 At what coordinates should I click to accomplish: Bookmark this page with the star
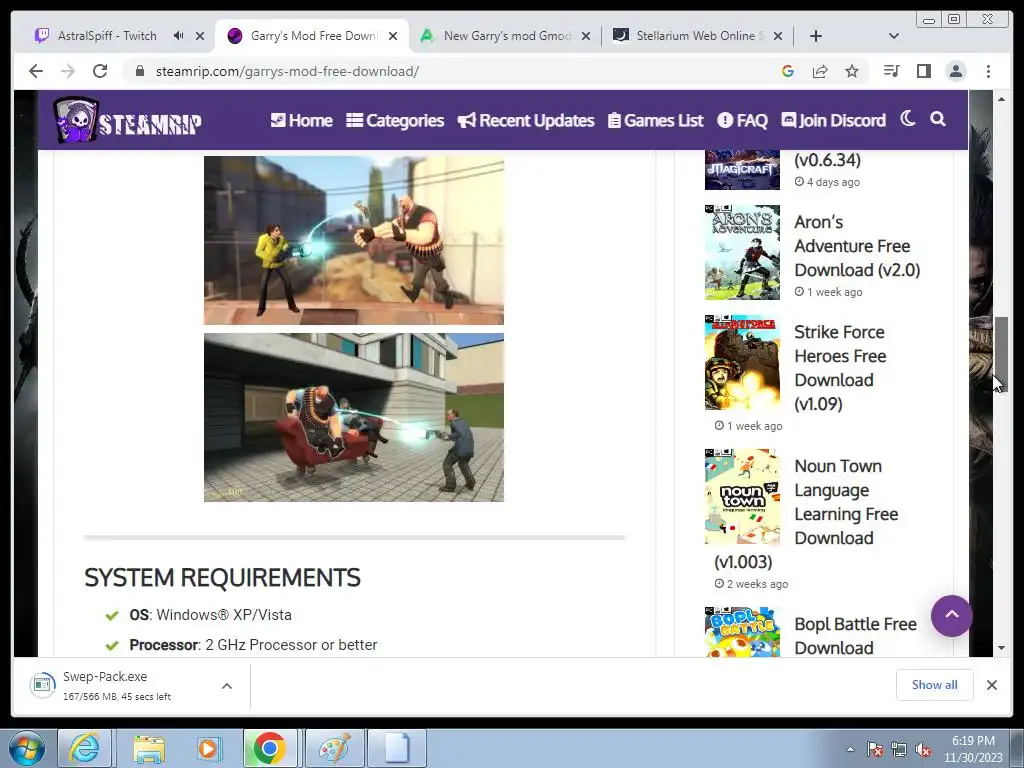[x=852, y=71]
